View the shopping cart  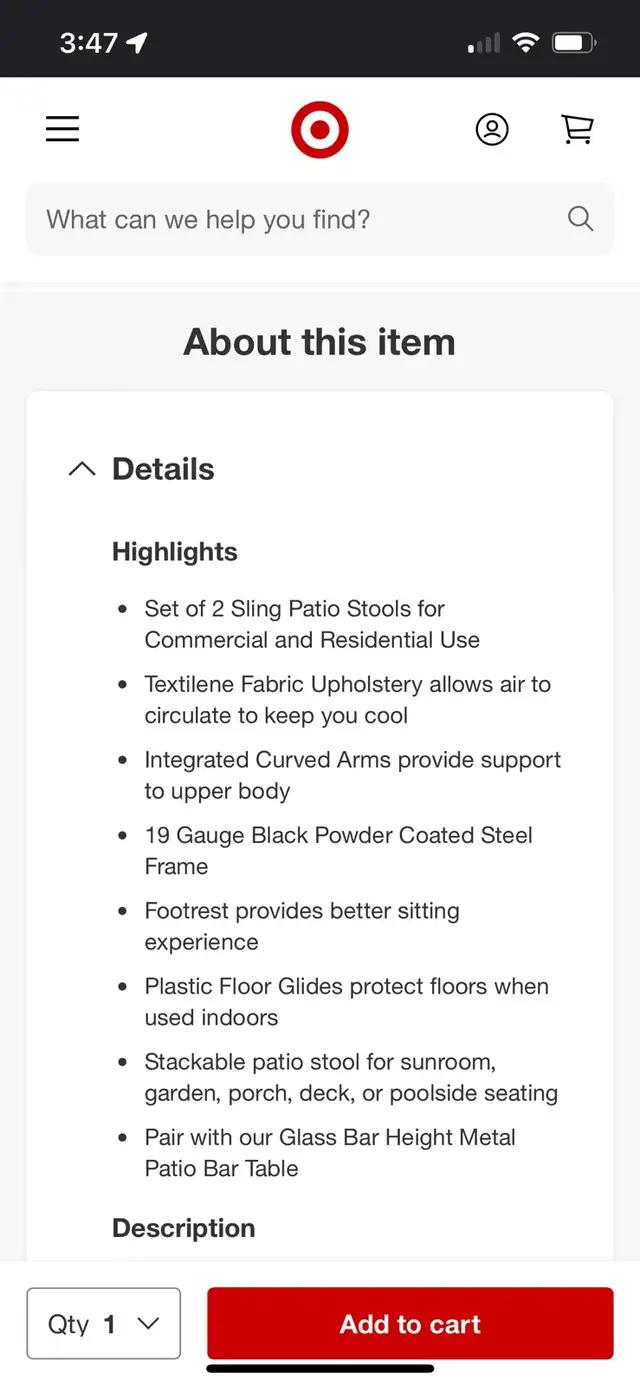(x=577, y=130)
